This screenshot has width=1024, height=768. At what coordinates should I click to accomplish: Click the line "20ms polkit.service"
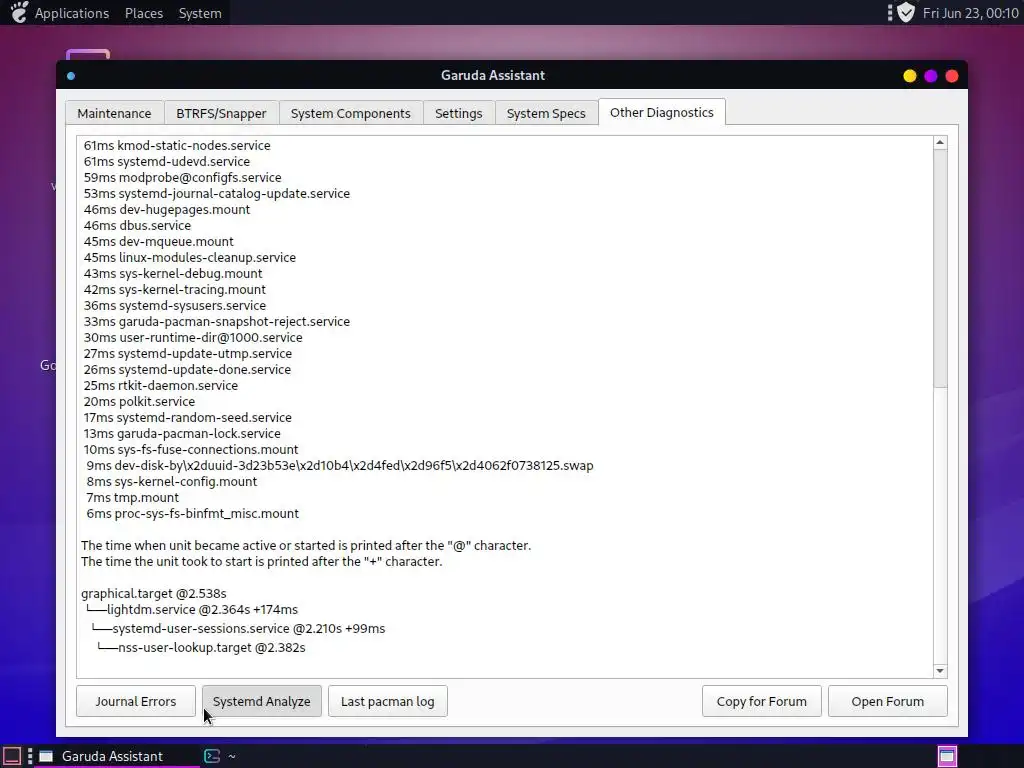[x=139, y=401]
